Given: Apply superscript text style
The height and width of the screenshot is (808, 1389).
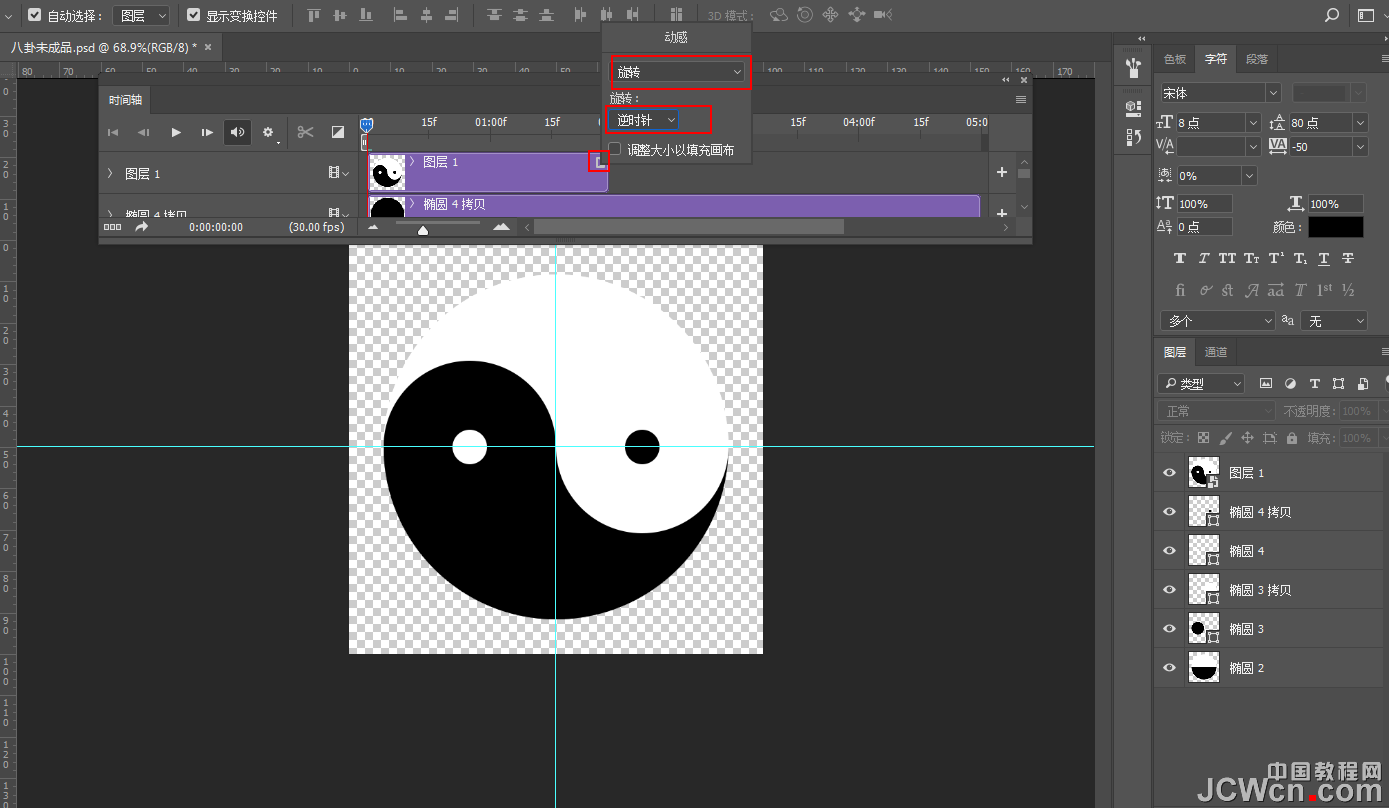Looking at the screenshot, I should coord(1276,258).
